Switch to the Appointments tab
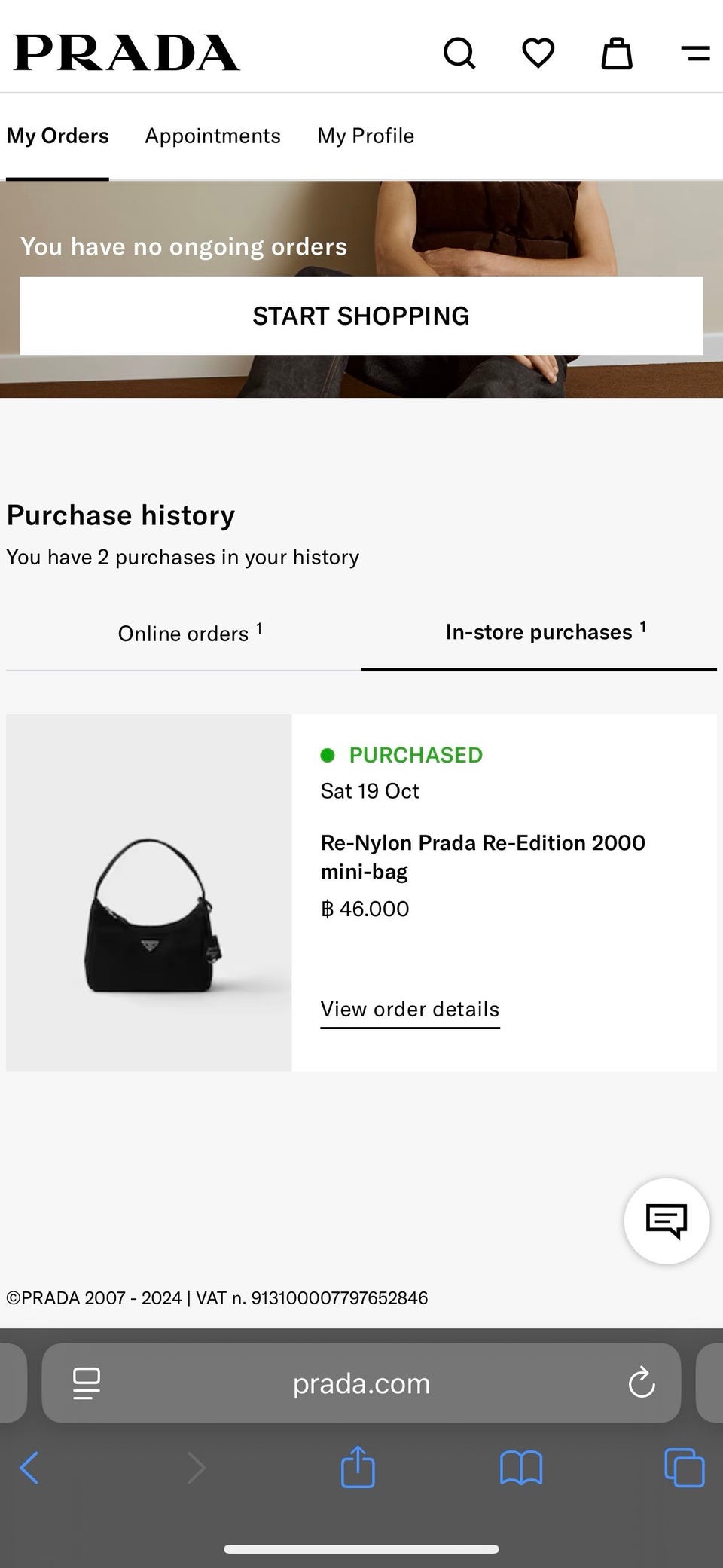The height and width of the screenshot is (1568, 723). (212, 136)
